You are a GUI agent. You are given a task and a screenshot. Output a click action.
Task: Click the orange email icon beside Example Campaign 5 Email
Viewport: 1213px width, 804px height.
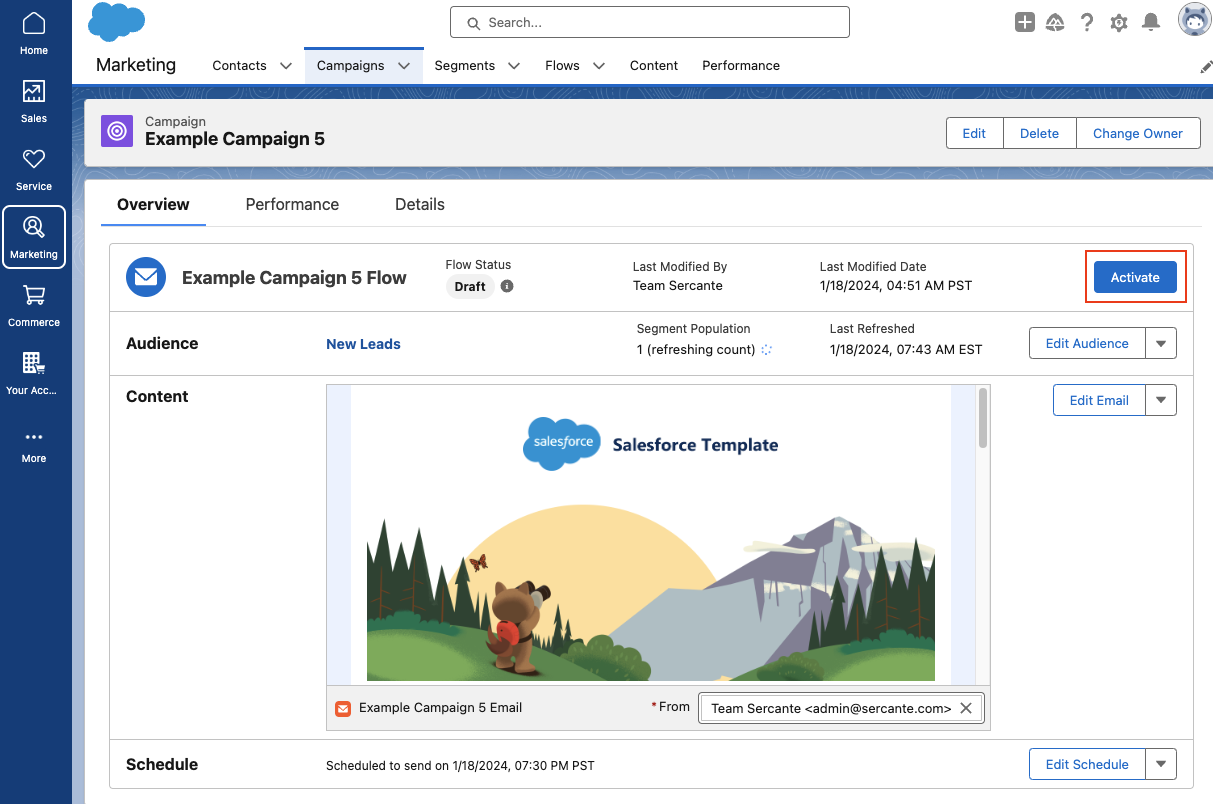pos(343,708)
